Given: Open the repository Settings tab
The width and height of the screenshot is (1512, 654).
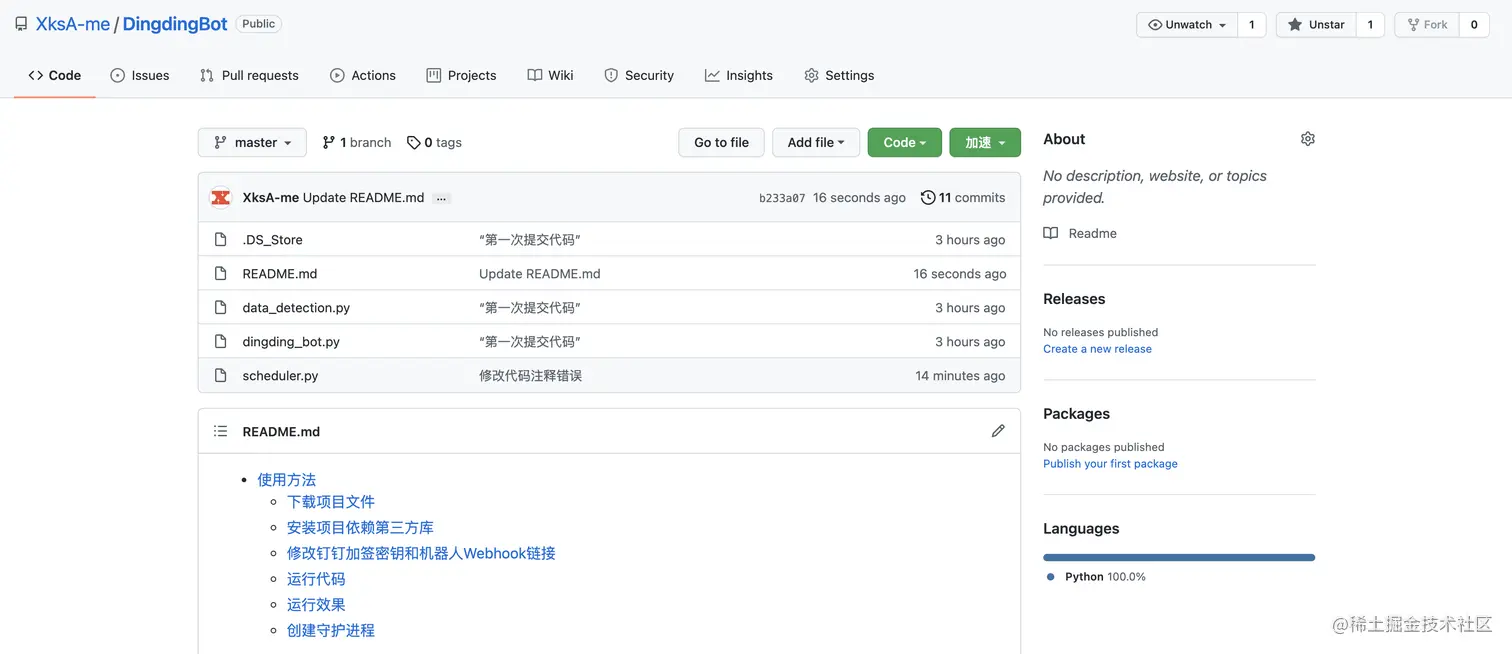Looking at the screenshot, I should pos(839,75).
